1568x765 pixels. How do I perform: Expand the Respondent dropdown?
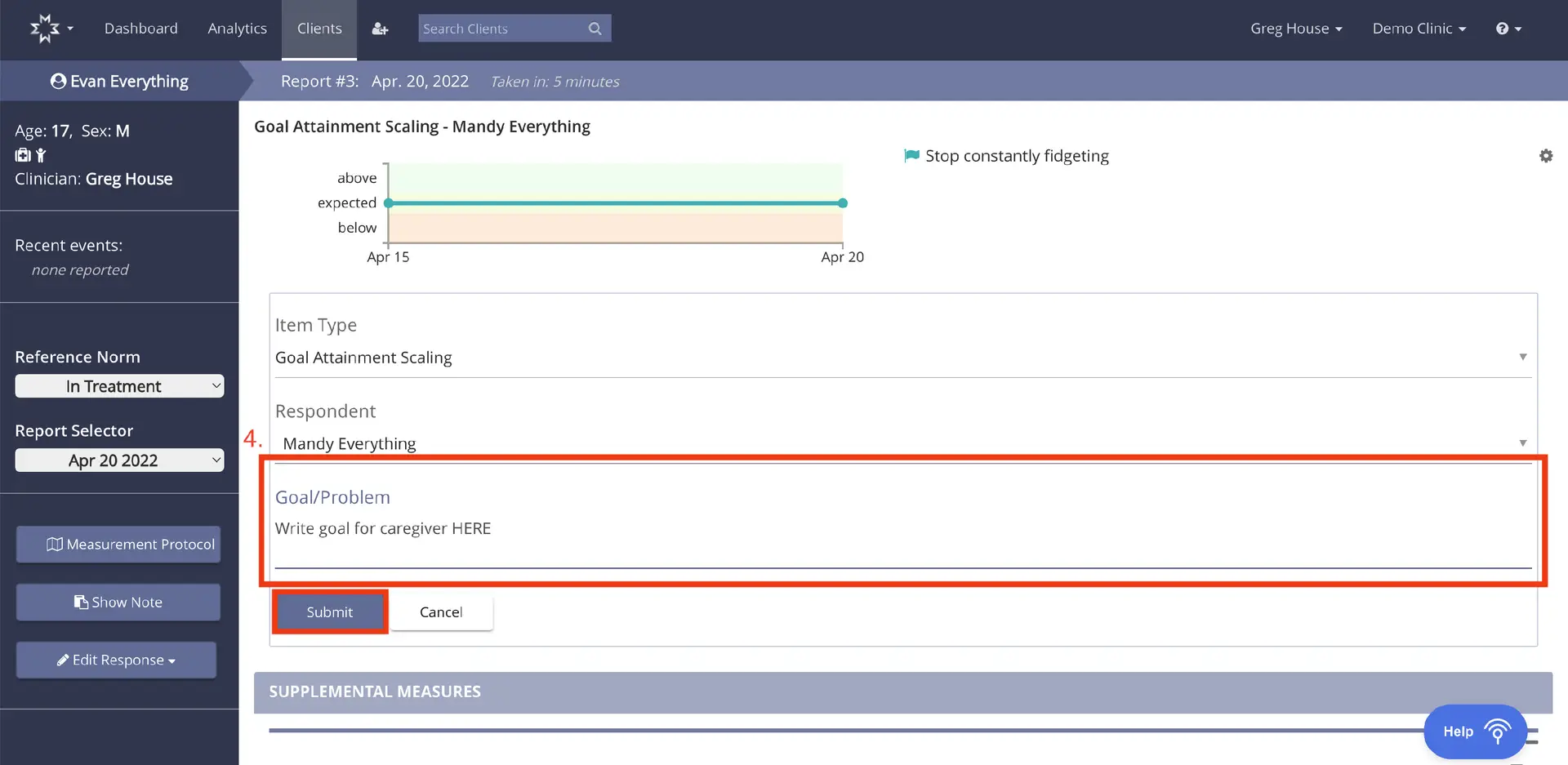(x=1522, y=443)
